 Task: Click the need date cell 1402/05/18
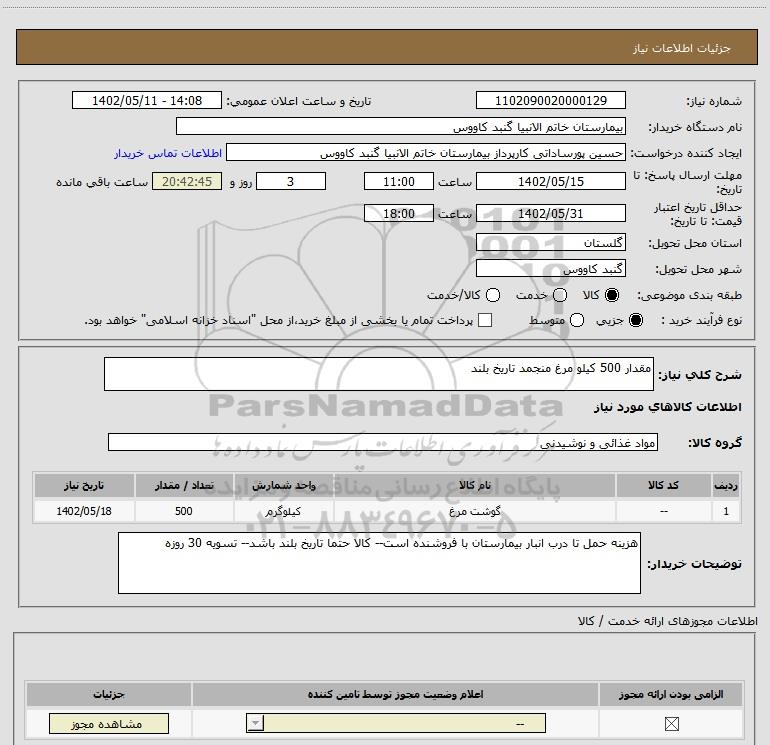click(x=84, y=511)
